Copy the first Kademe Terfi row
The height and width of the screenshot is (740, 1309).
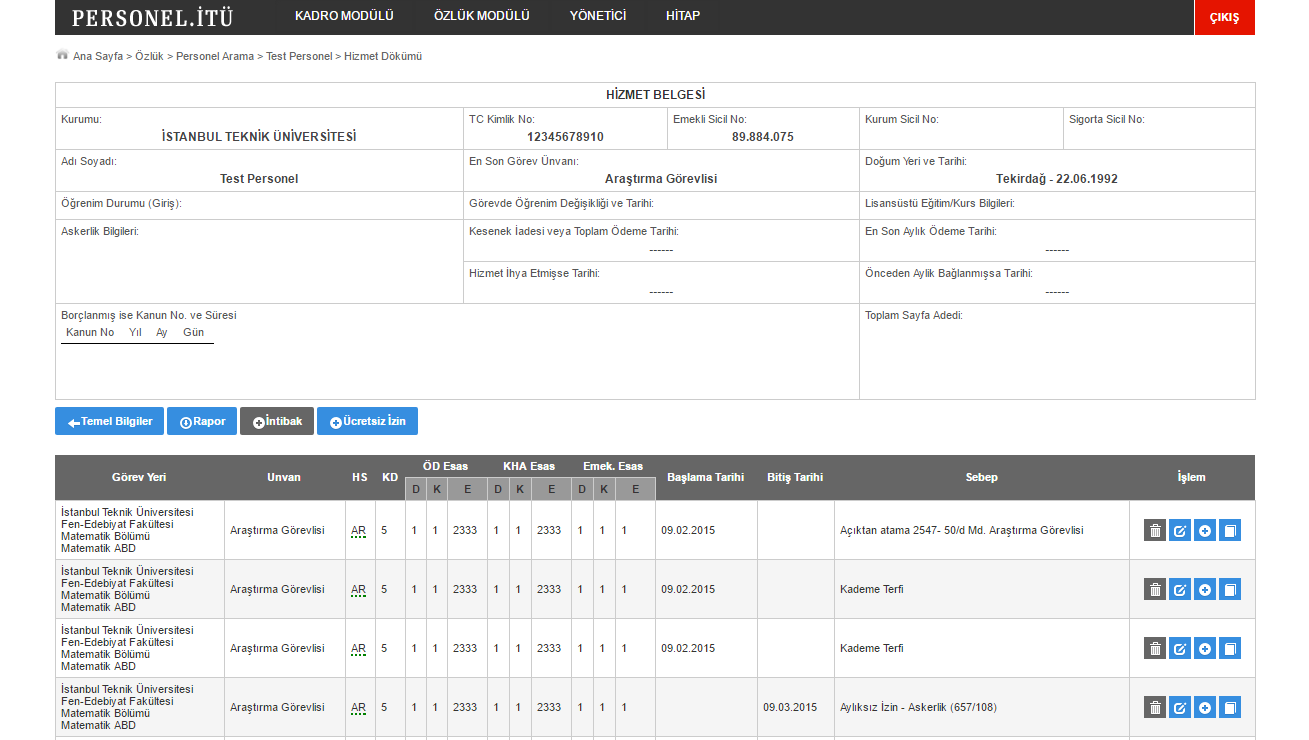tap(1230, 590)
